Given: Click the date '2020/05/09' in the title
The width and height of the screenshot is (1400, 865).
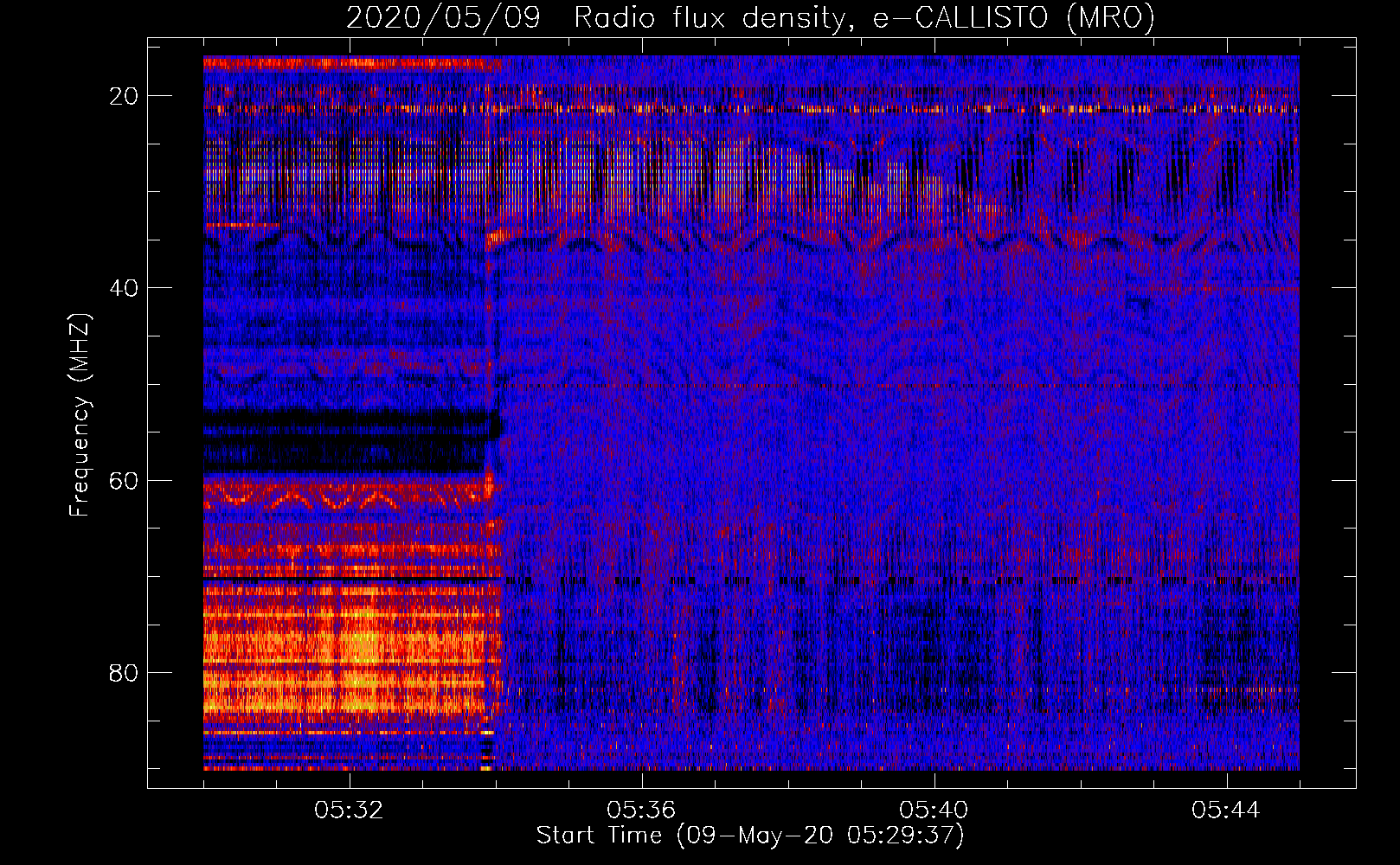Looking at the screenshot, I should pos(443,17).
